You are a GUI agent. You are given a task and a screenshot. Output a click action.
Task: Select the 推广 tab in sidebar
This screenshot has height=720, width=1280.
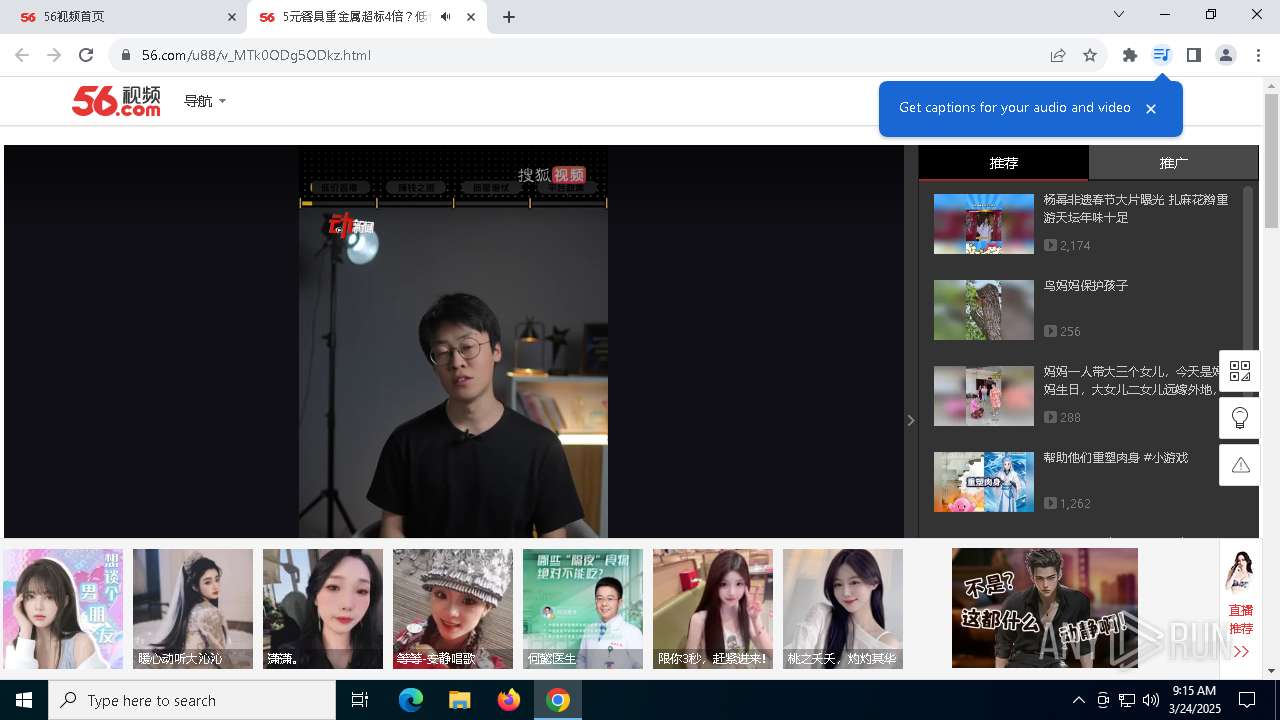1174,163
